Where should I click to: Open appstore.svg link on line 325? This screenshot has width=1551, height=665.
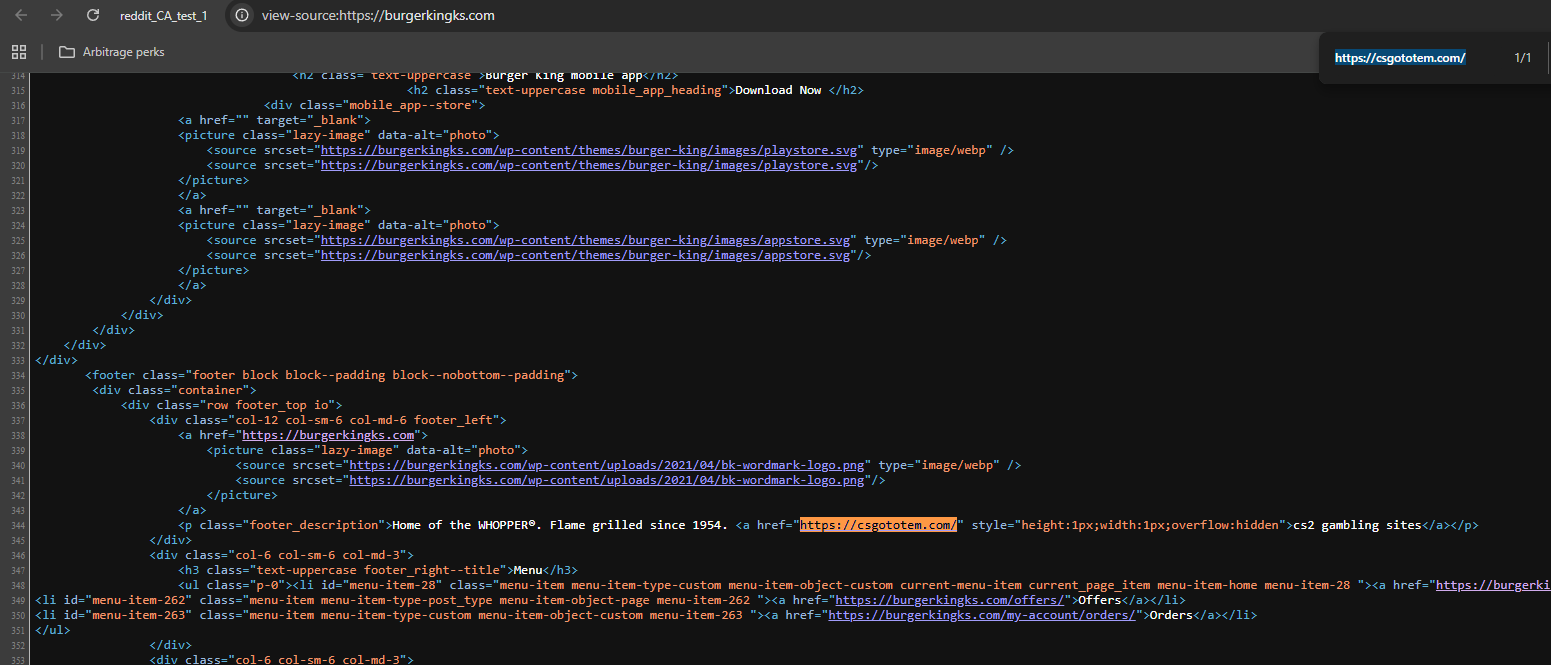coord(588,240)
